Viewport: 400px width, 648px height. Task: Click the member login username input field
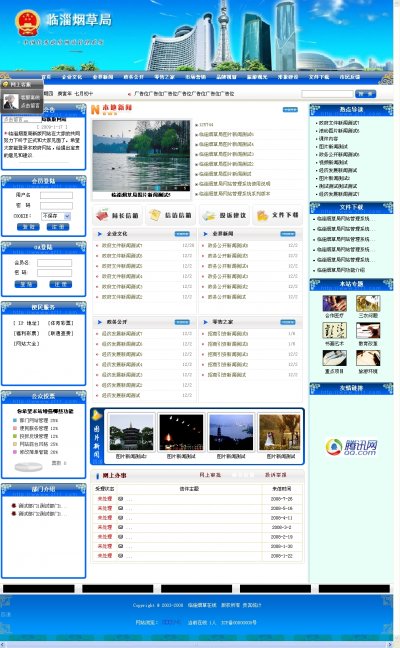point(56,195)
